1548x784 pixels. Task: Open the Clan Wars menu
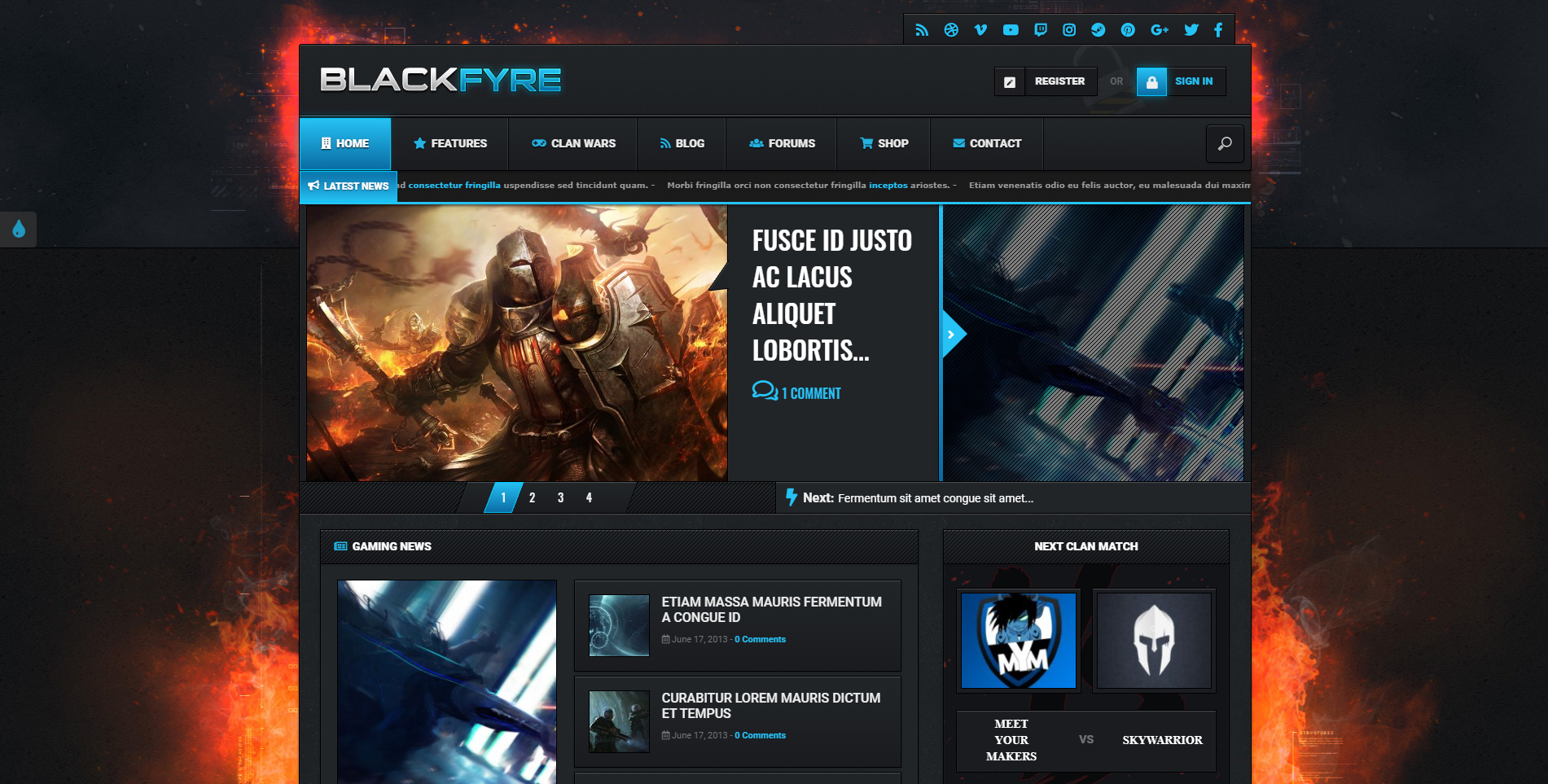click(573, 143)
